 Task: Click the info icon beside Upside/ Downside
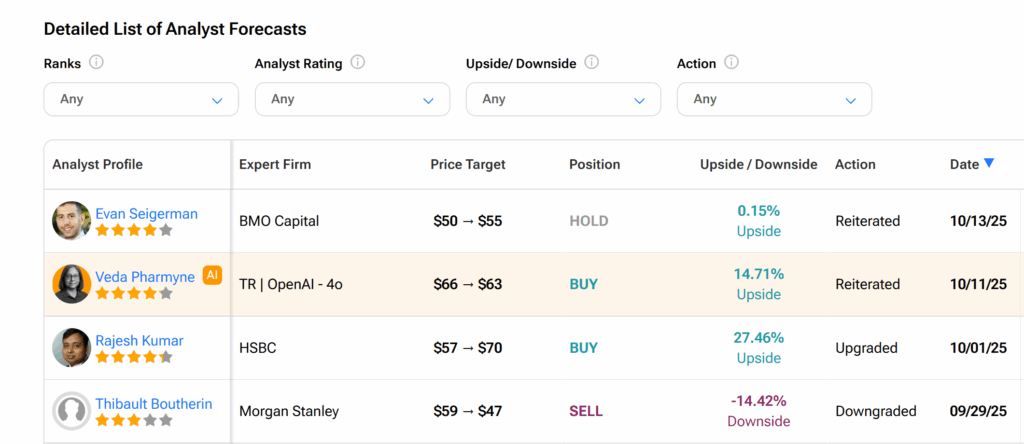pos(592,62)
